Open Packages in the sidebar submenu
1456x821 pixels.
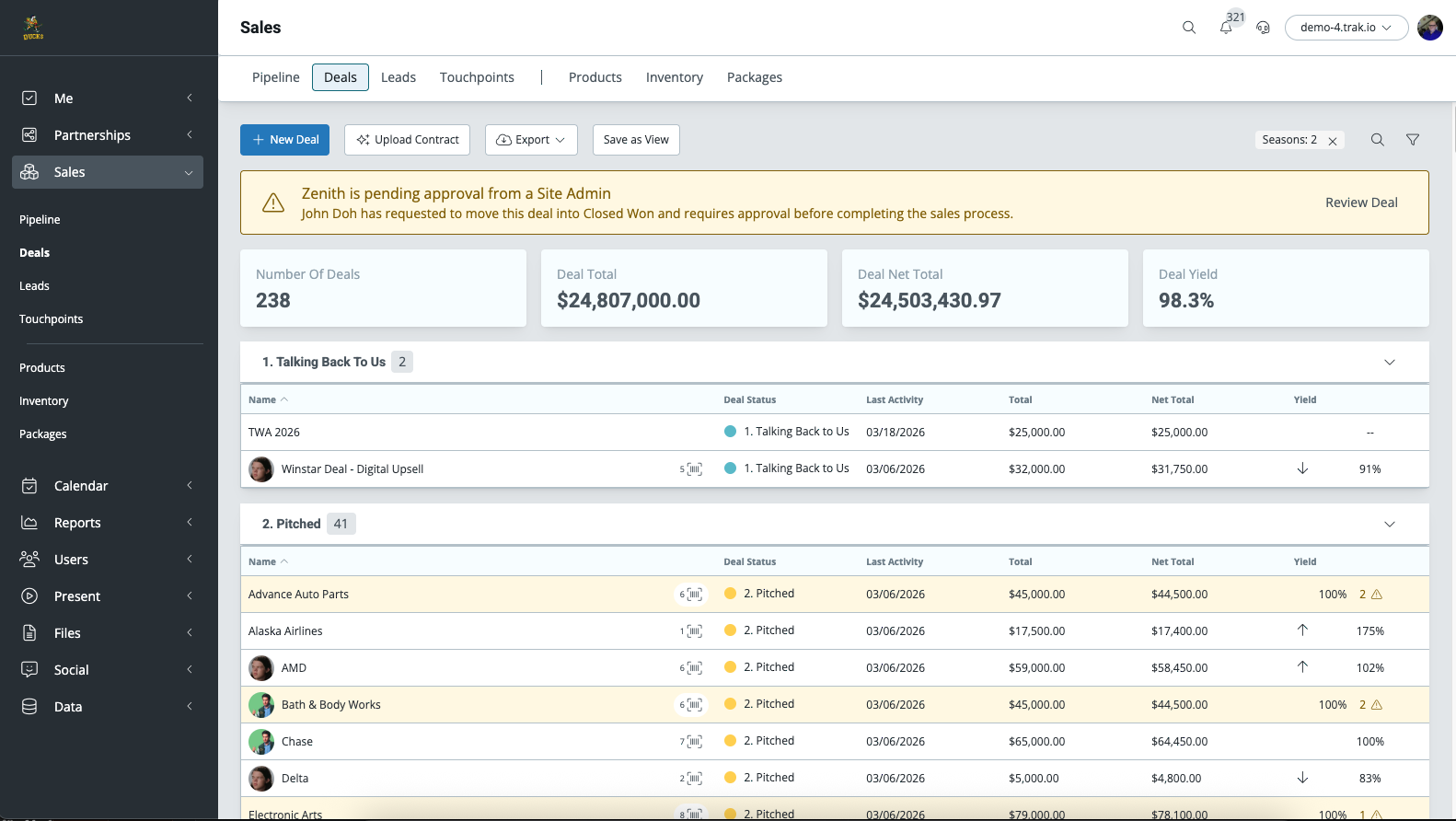click(43, 434)
